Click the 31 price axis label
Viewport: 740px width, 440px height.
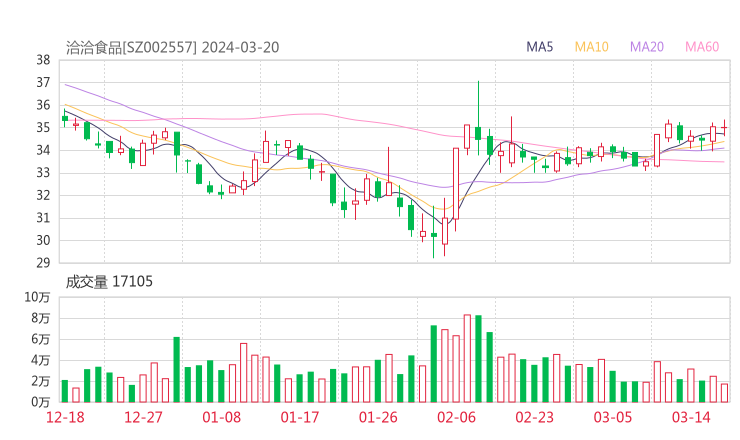(x=43, y=218)
